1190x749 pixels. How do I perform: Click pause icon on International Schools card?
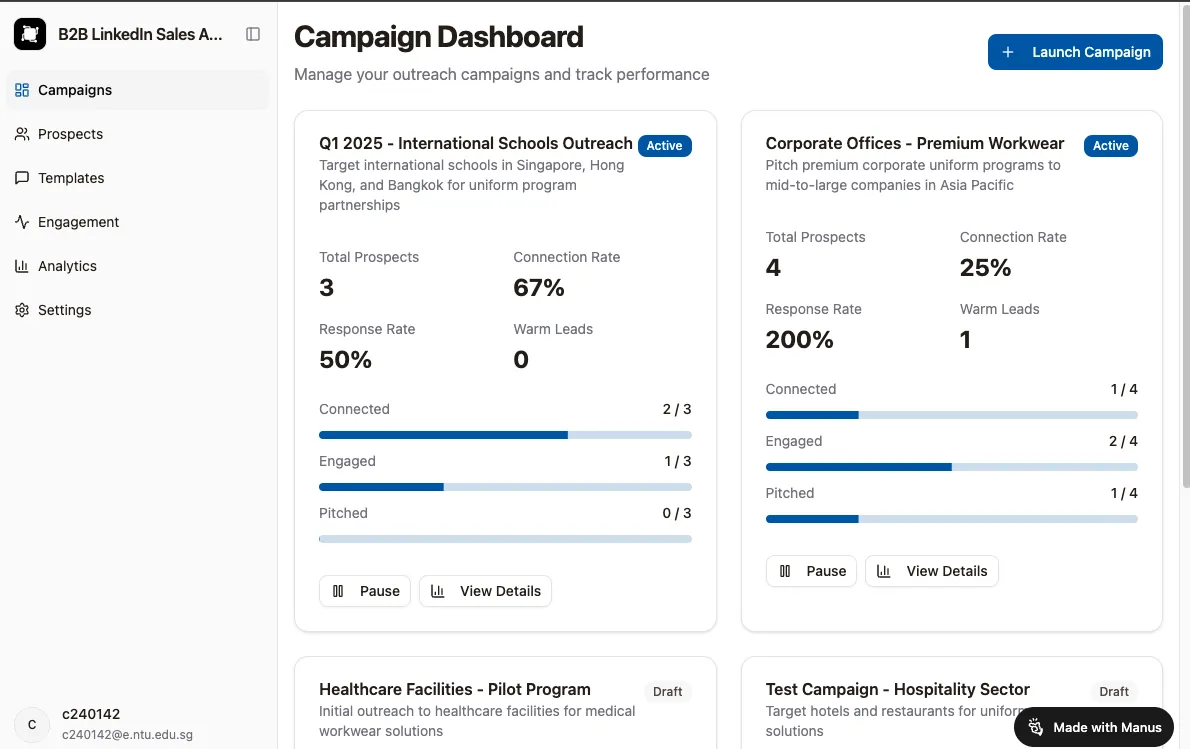(x=338, y=591)
